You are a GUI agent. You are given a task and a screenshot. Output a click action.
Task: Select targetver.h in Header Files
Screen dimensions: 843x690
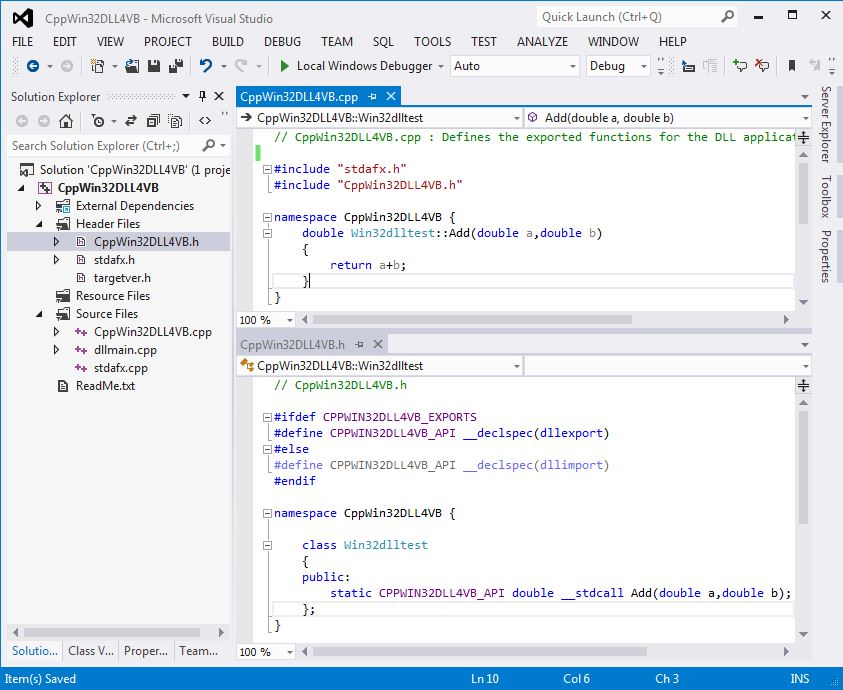tap(122, 278)
